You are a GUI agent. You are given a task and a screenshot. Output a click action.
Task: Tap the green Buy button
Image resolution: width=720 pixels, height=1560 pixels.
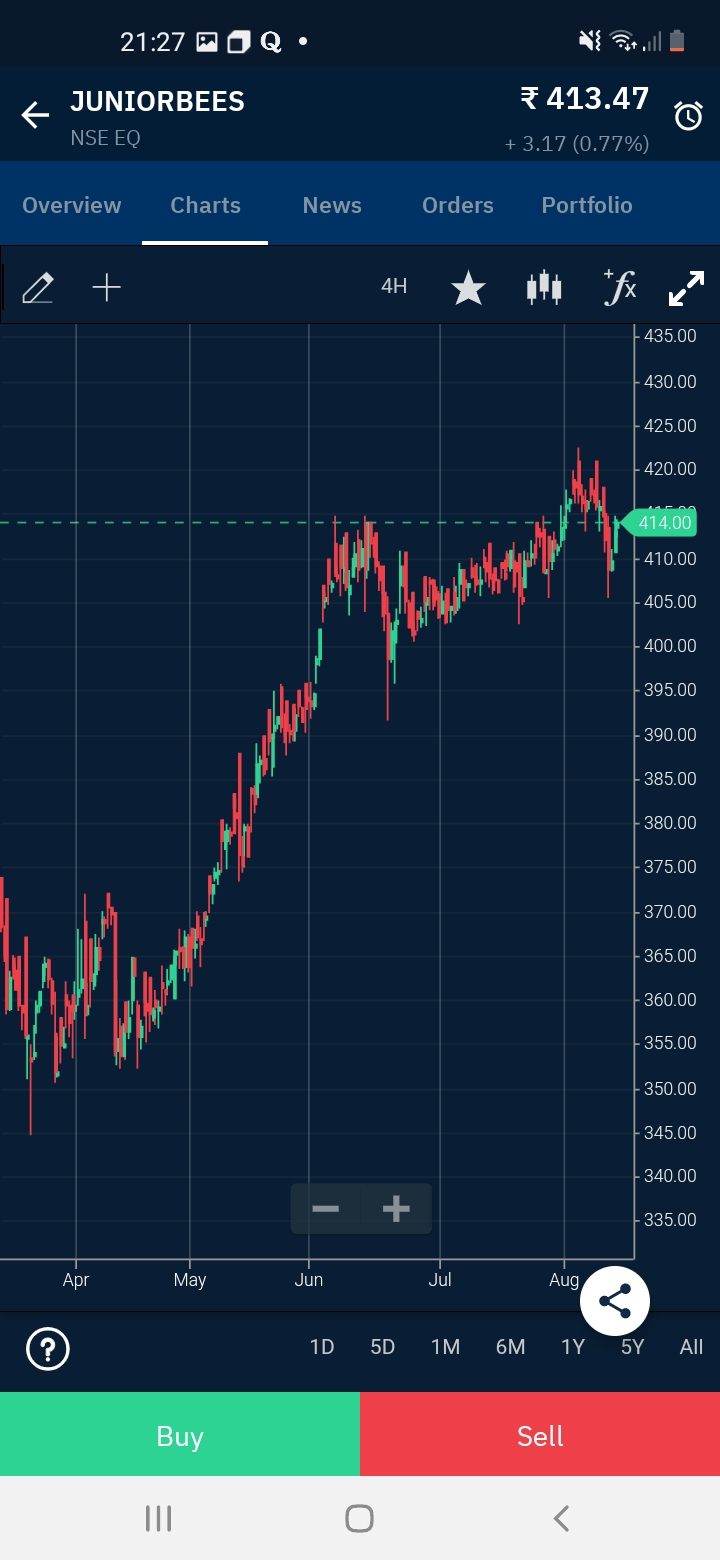[x=180, y=1435]
